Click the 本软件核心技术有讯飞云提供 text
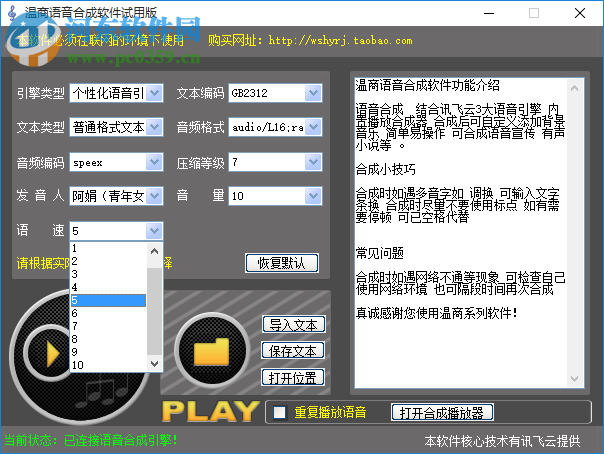Image resolution: width=604 pixels, height=454 pixels. pos(502,441)
